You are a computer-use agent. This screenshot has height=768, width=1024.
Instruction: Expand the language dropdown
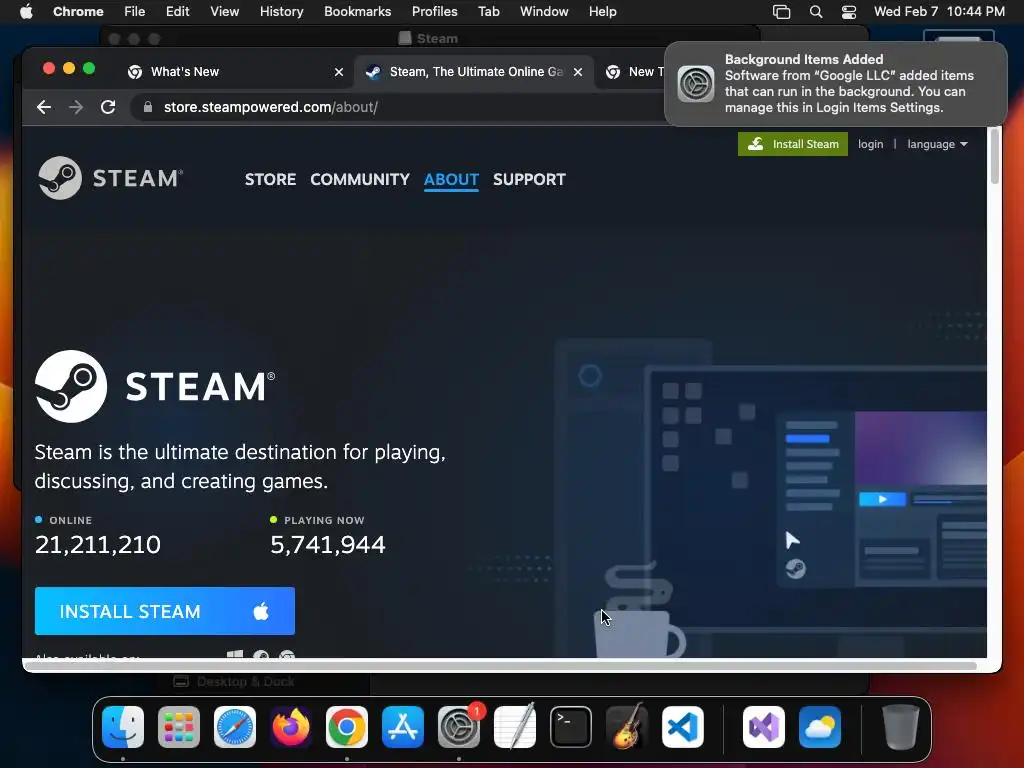pyautogui.click(x=937, y=144)
